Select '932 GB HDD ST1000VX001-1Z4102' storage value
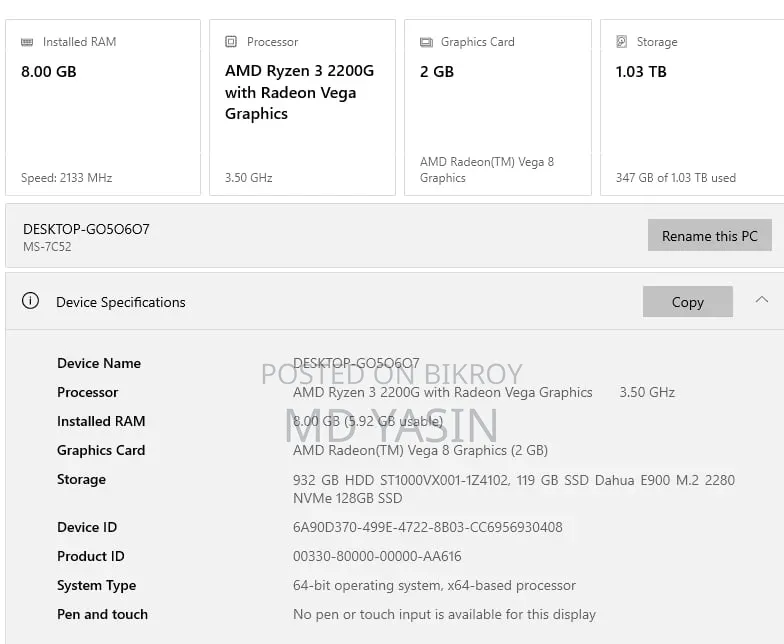 point(401,480)
